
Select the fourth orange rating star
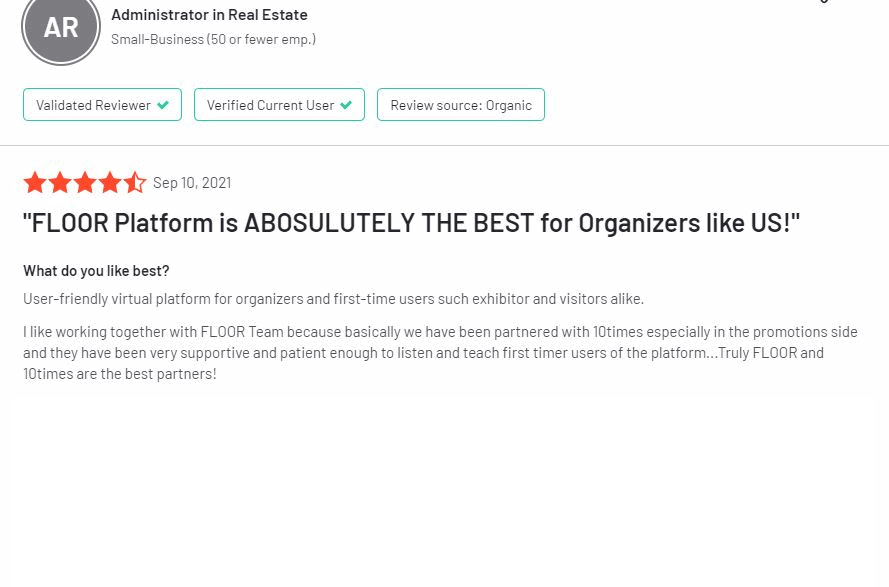[x=109, y=183]
